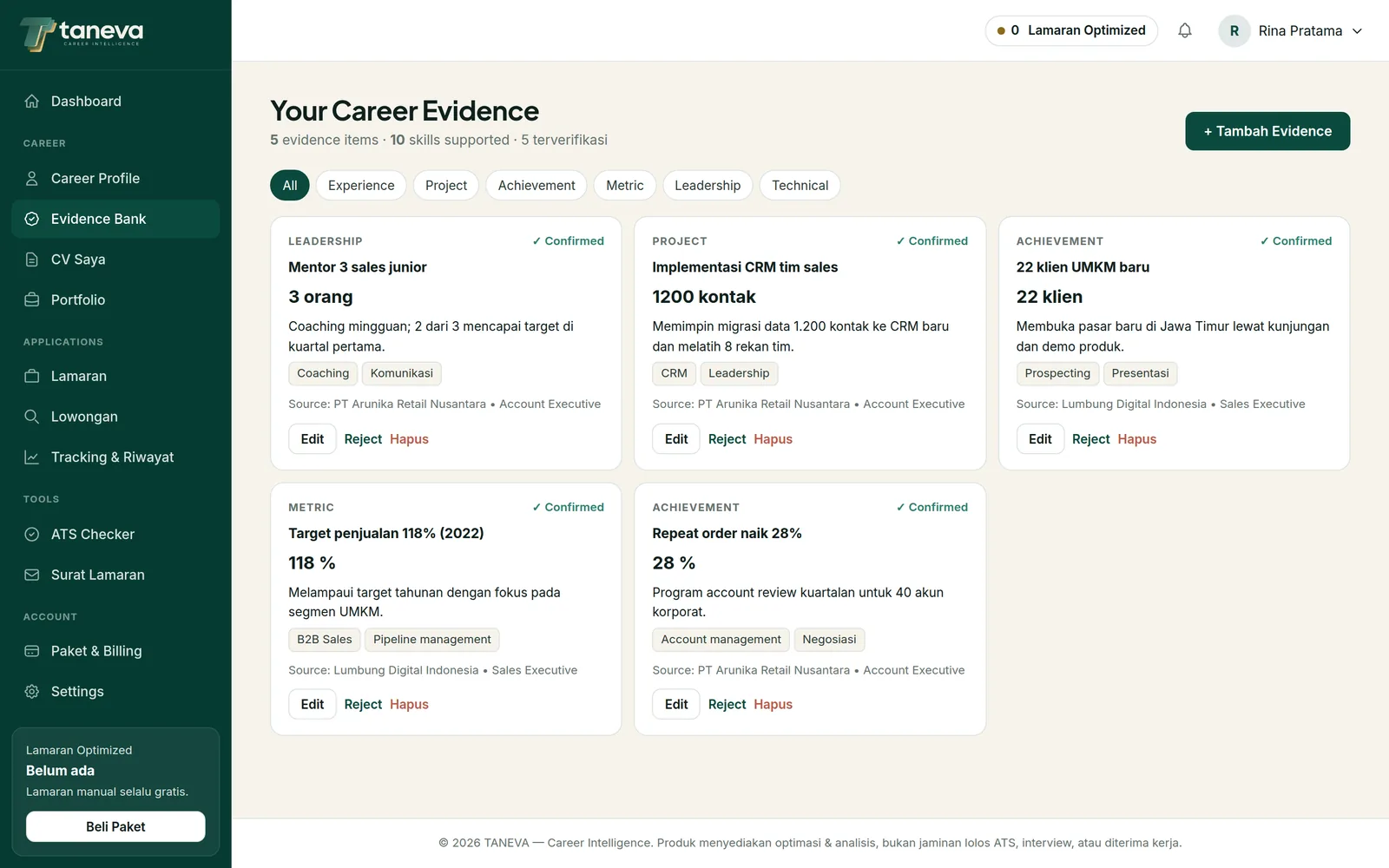Click the Taneva logo

click(82, 34)
